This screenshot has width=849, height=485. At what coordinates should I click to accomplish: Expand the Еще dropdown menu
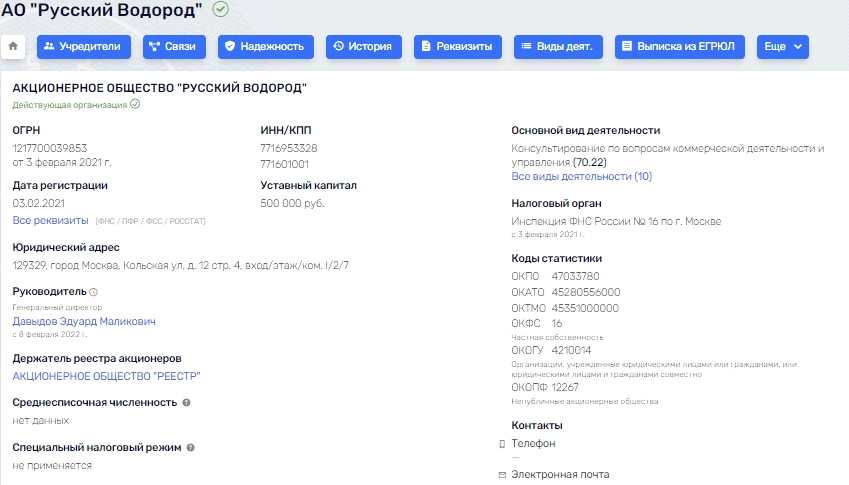tap(782, 47)
